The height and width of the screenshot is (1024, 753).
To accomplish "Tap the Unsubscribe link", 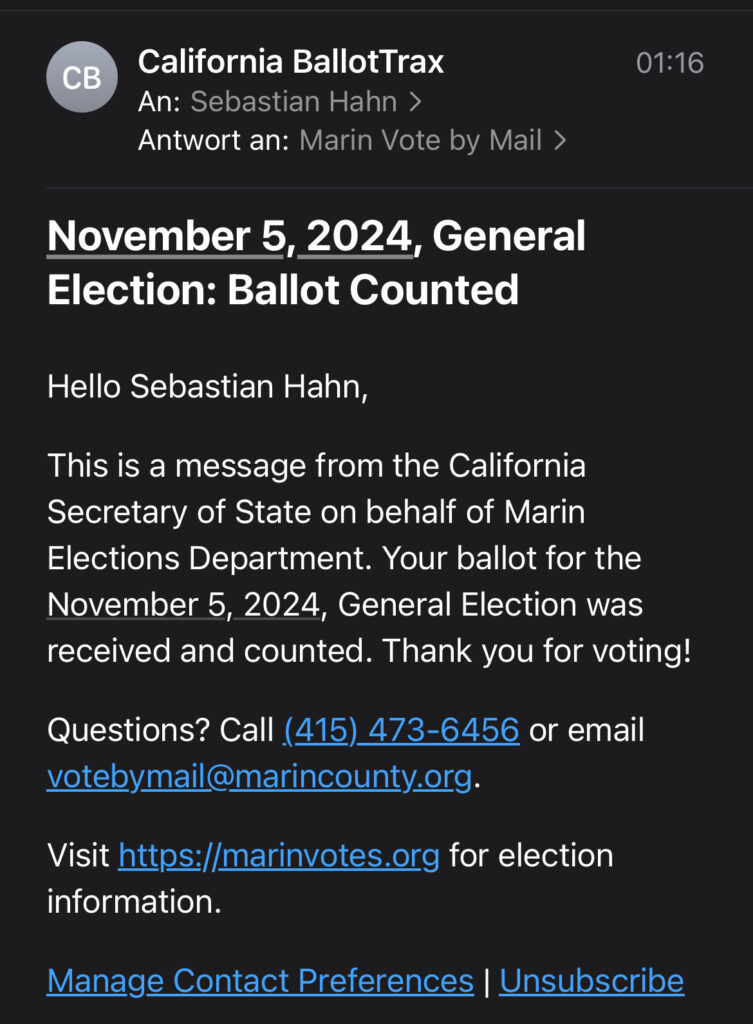I will point(591,981).
